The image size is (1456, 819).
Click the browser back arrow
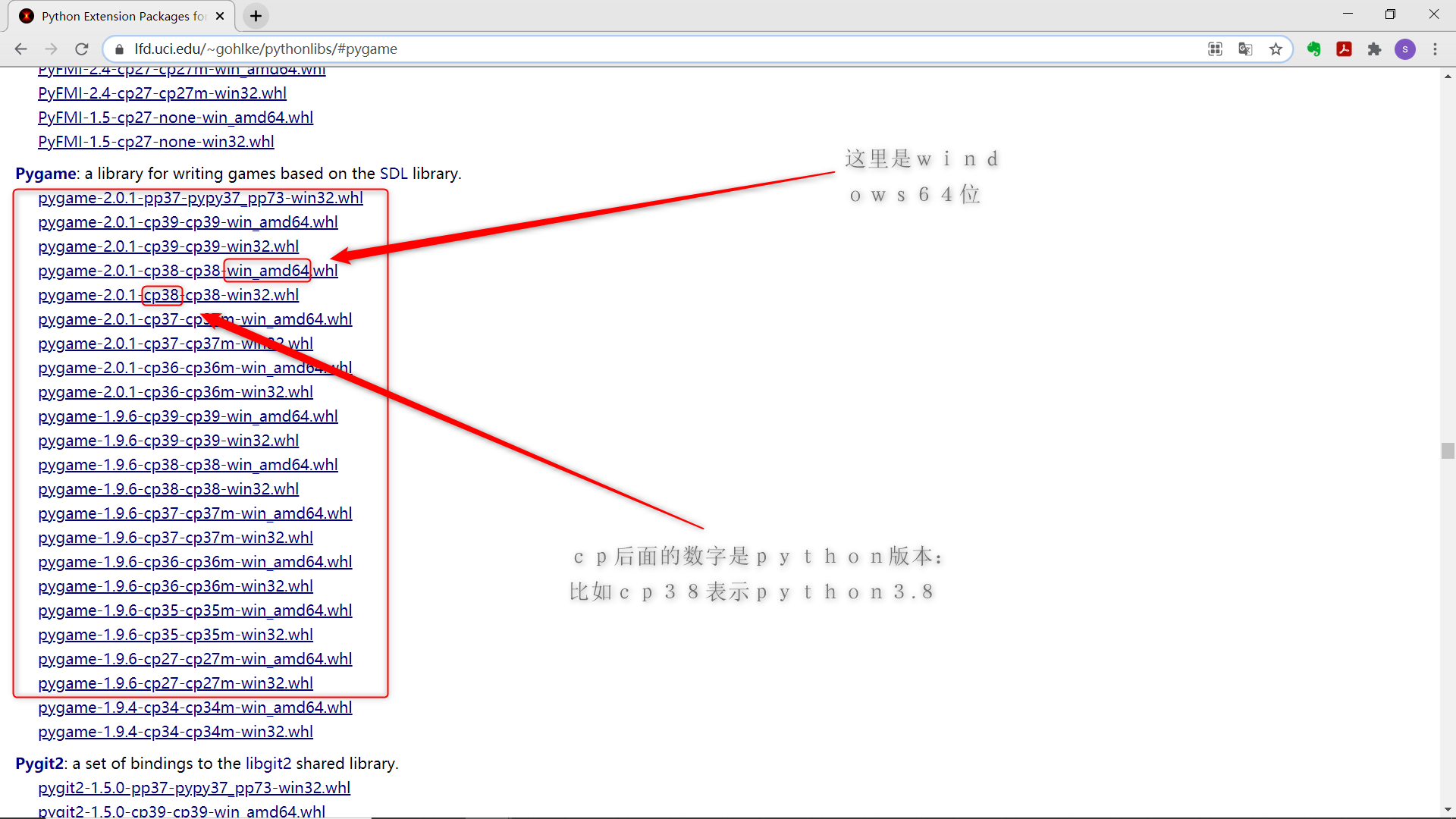tap(20, 49)
